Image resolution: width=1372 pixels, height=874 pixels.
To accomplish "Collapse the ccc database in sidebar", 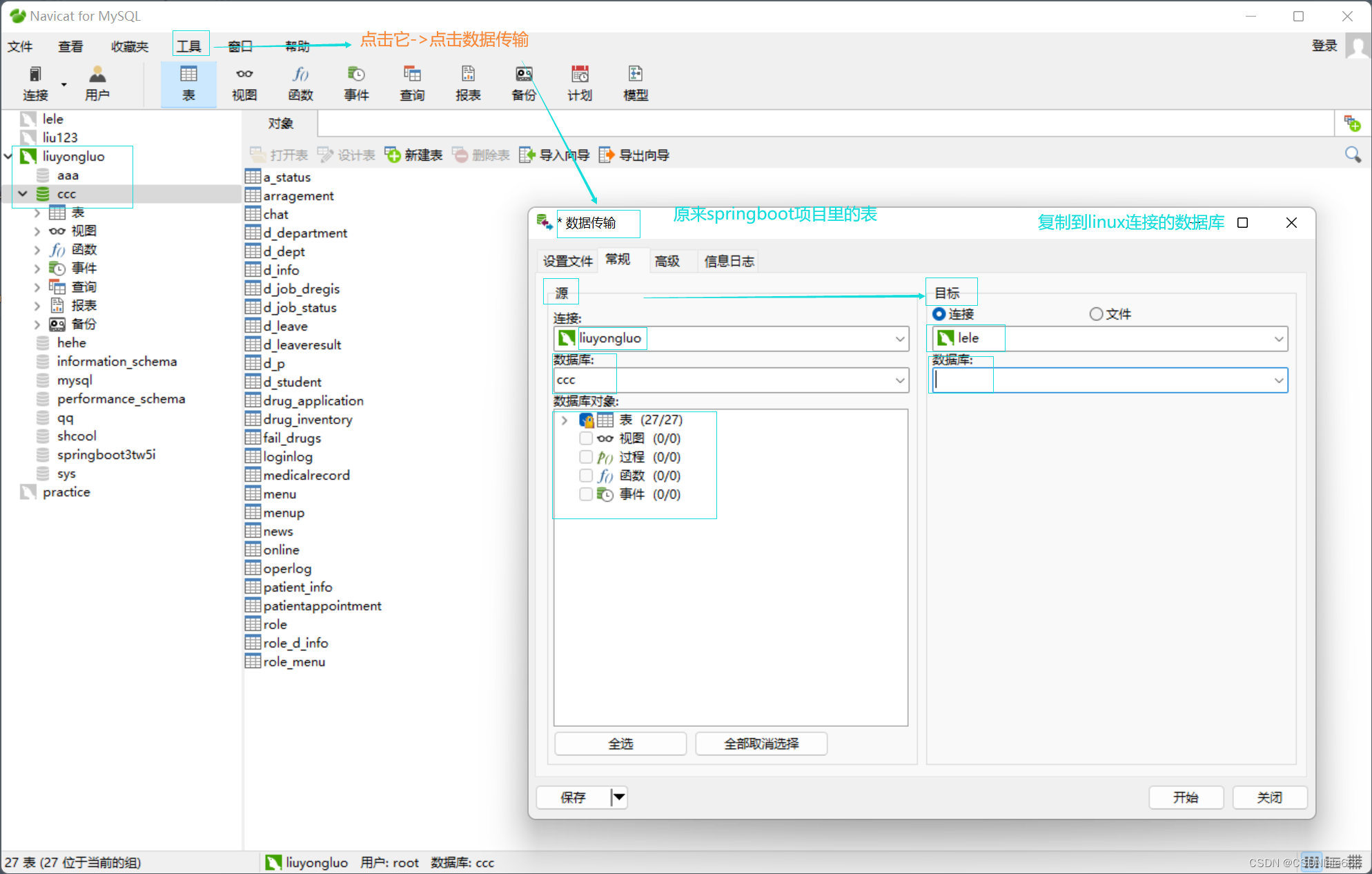I will [22, 194].
